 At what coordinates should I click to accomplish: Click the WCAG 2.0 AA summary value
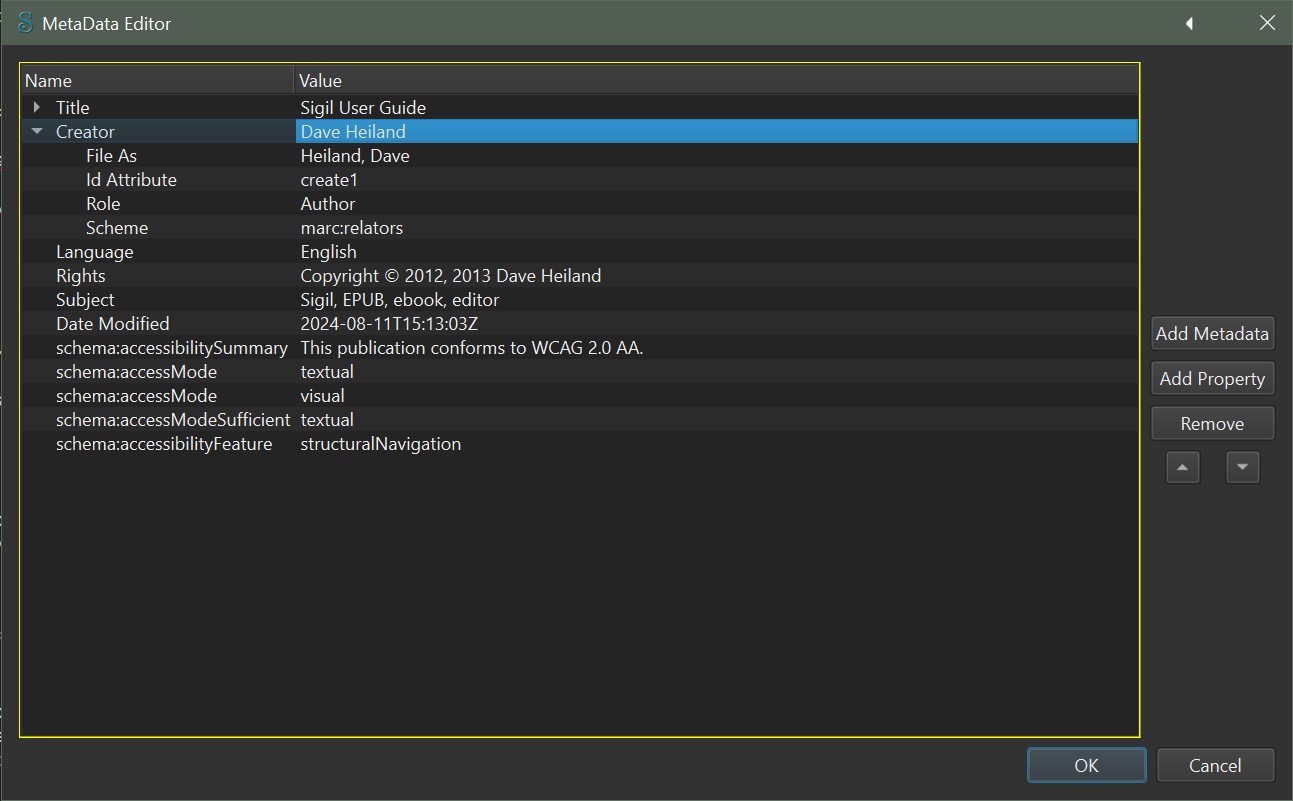pyautogui.click(x=472, y=347)
